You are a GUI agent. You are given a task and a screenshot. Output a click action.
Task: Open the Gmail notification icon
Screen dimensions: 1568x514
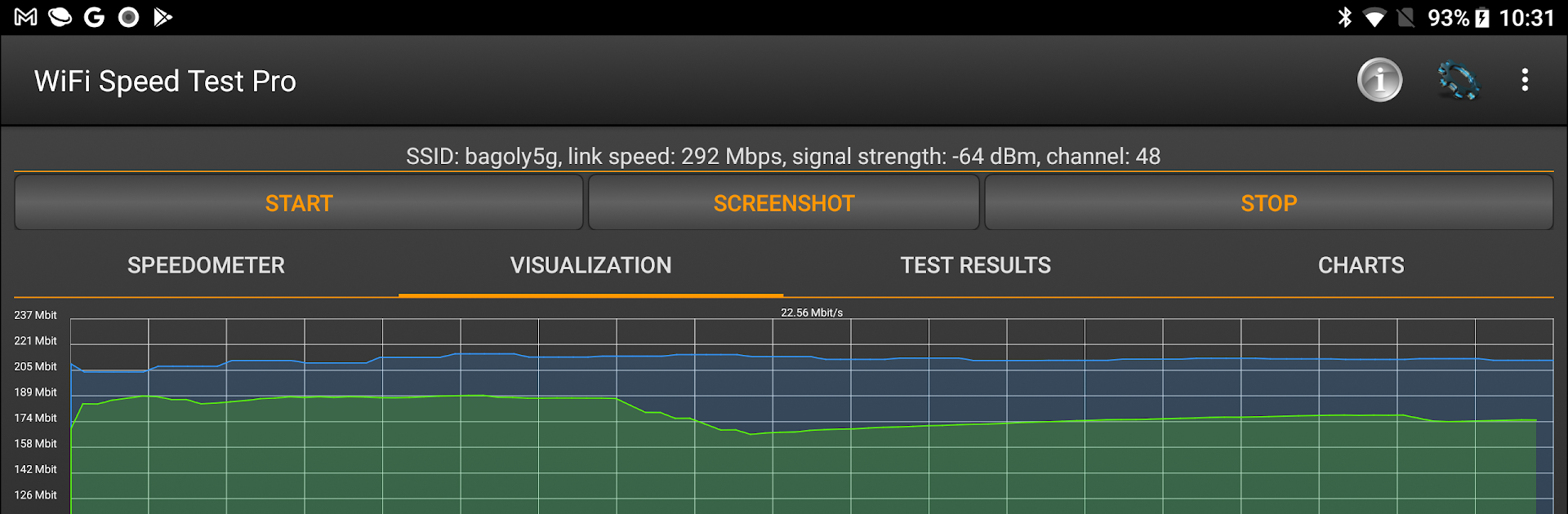click(27, 16)
